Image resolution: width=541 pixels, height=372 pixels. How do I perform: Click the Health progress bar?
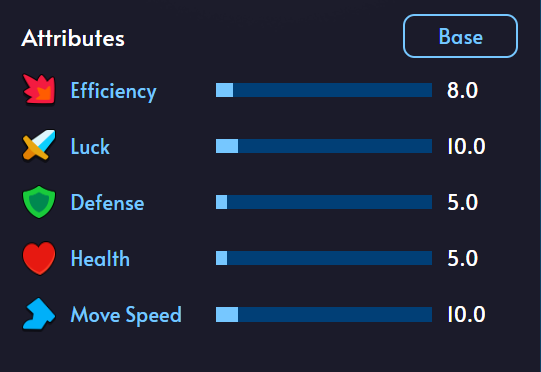(x=324, y=258)
